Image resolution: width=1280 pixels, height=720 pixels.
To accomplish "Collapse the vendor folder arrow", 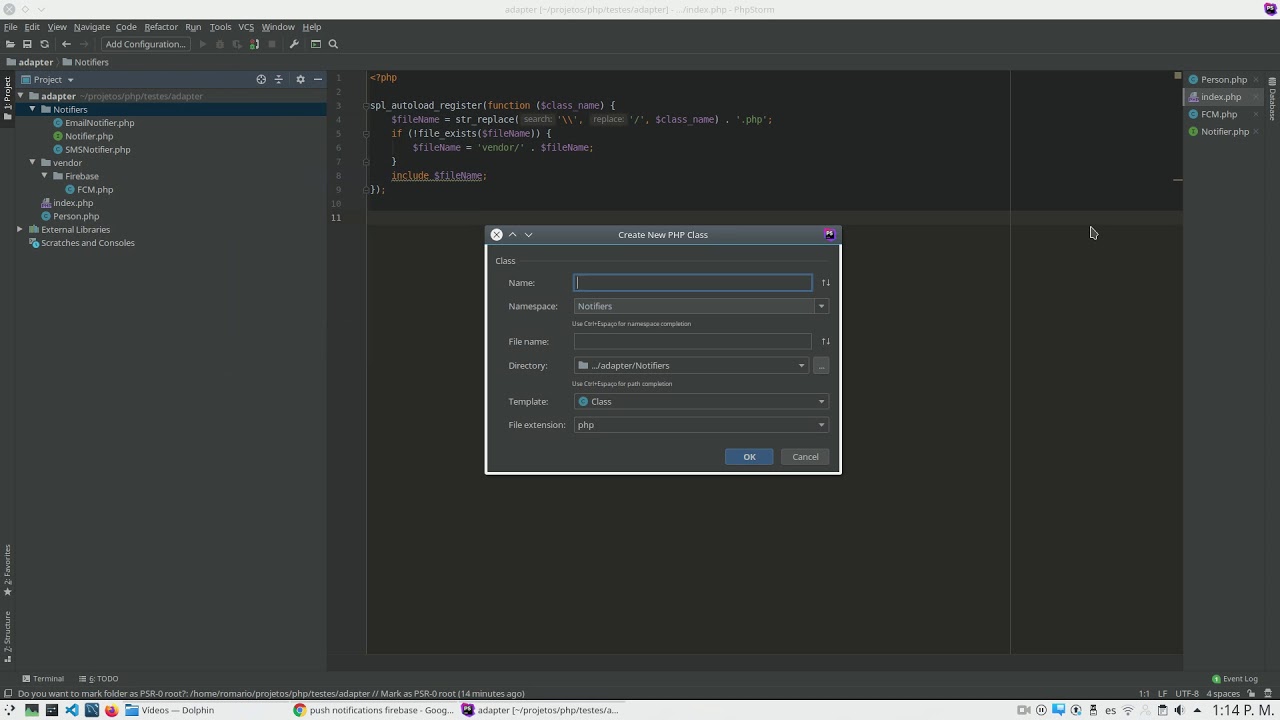I will (32, 162).
